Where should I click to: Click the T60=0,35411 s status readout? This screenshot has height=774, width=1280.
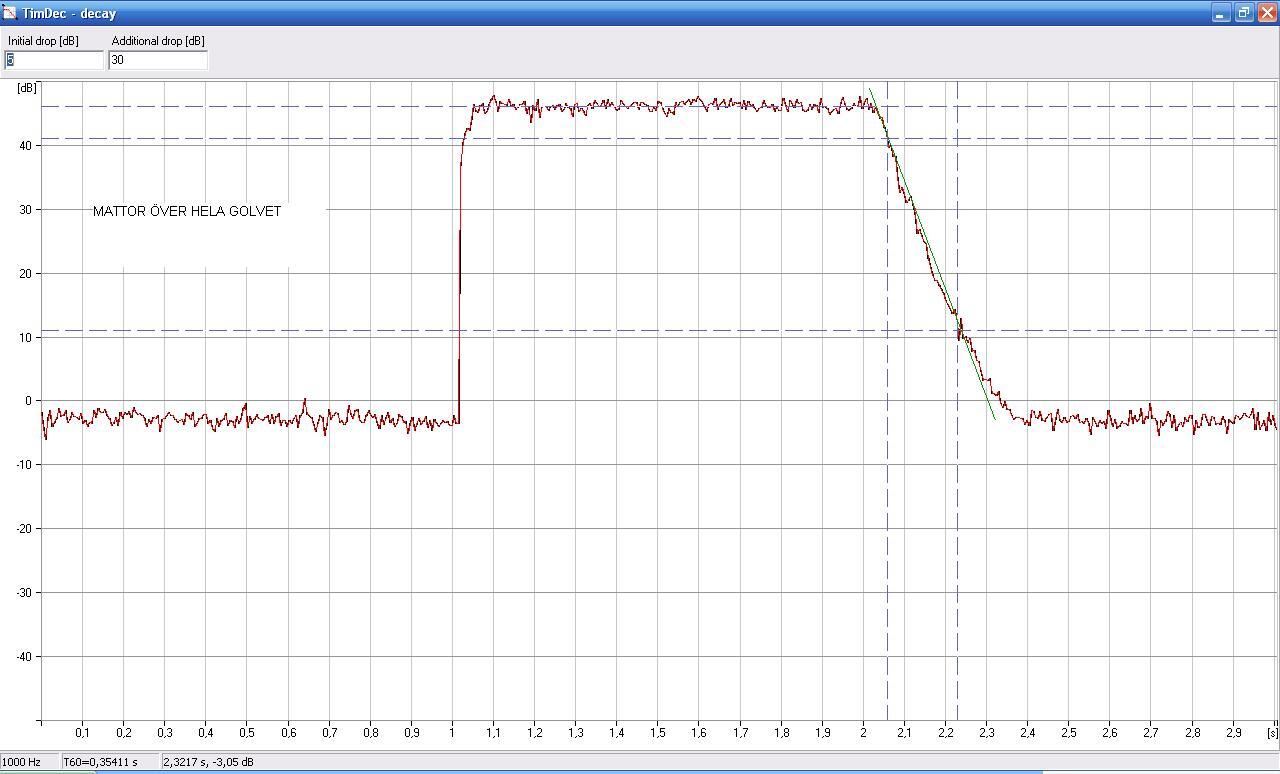tap(100, 762)
